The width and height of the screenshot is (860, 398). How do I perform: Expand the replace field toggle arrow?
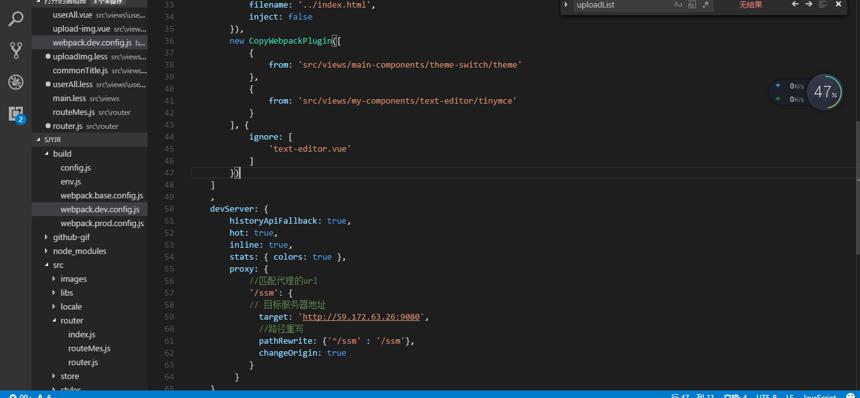tap(565, 4)
